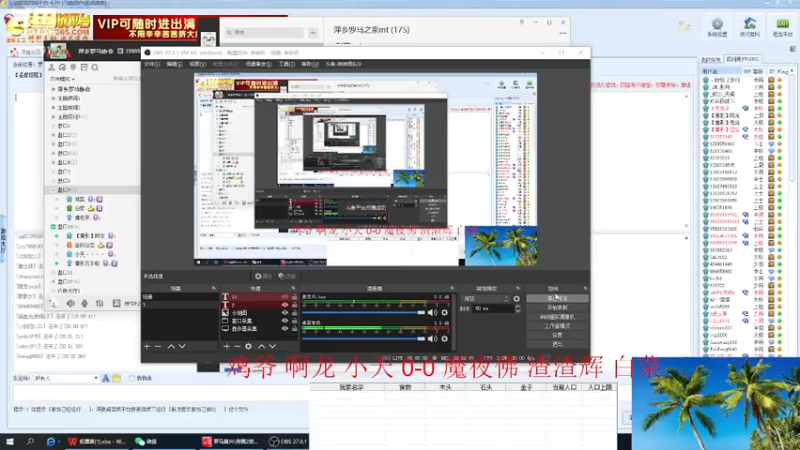The height and width of the screenshot is (450, 800).
Task: Open the 自由模式 dropdown in channel window
Action: coord(62,79)
